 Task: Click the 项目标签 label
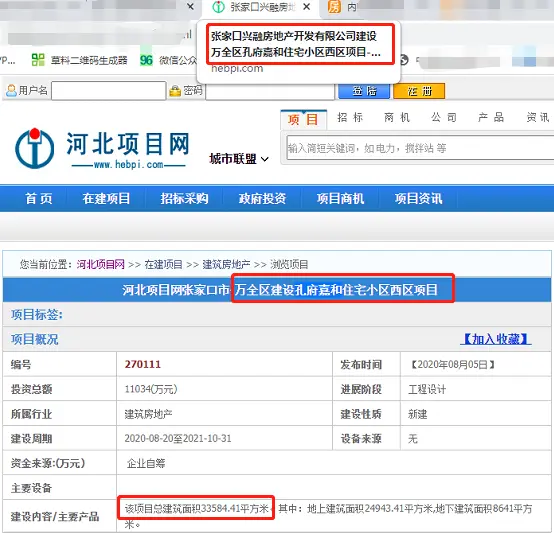tap(37, 314)
